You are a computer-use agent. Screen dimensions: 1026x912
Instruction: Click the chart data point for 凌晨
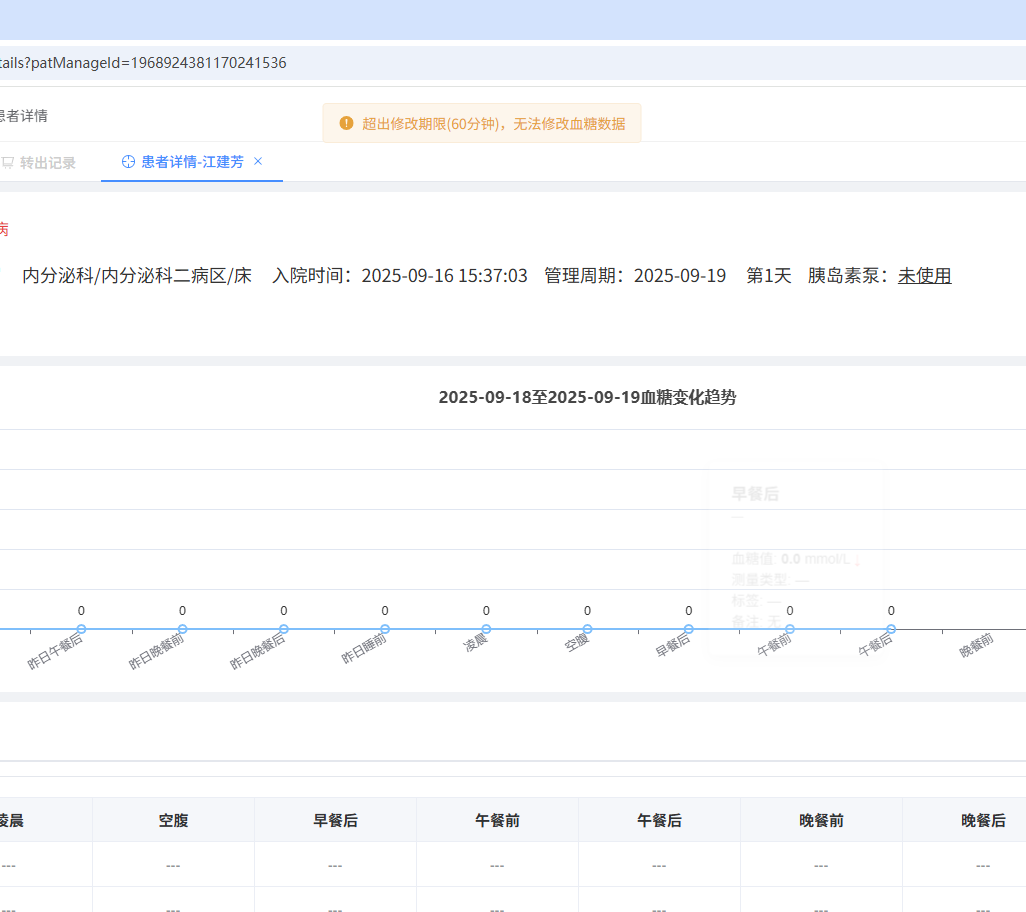click(486, 629)
